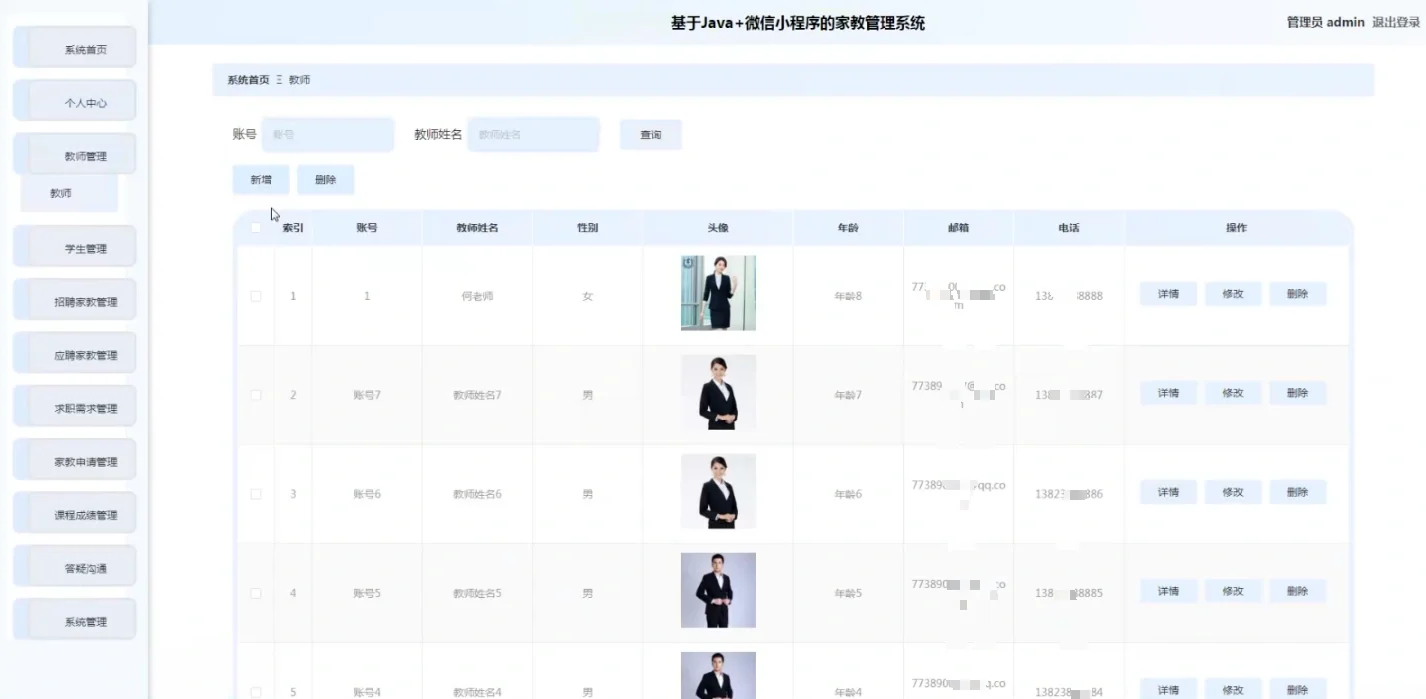Open the 学生管理 sidebar item

pos(74,246)
